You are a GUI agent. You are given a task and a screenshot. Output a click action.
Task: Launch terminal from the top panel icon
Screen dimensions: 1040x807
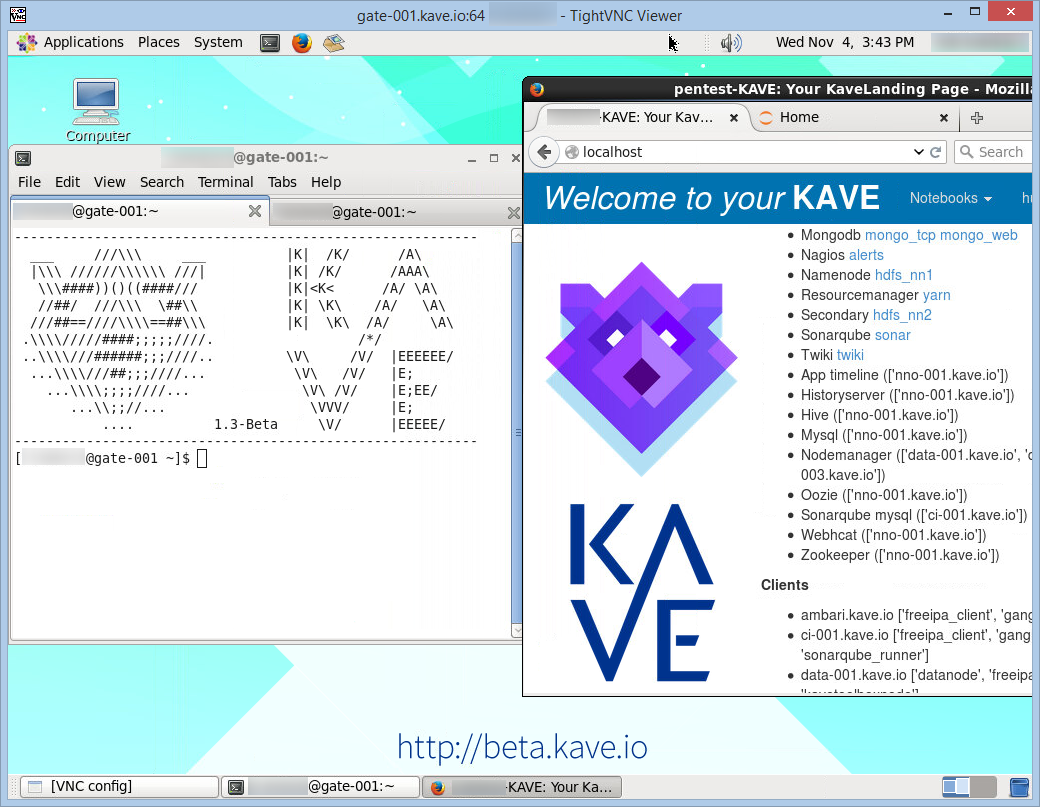pyautogui.click(x=270, y=43)
